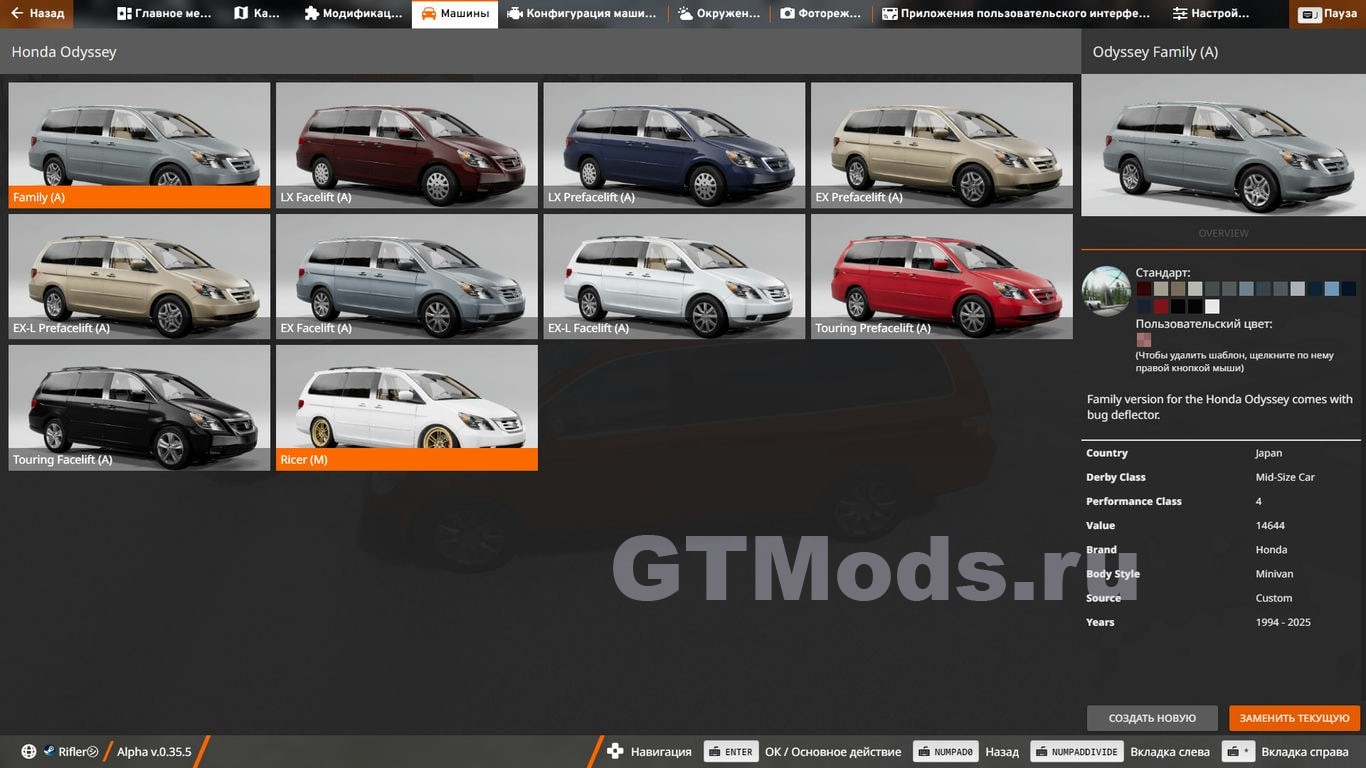
Task: Click the large Odyssey Family preview image
Action: coord(1223,145)
